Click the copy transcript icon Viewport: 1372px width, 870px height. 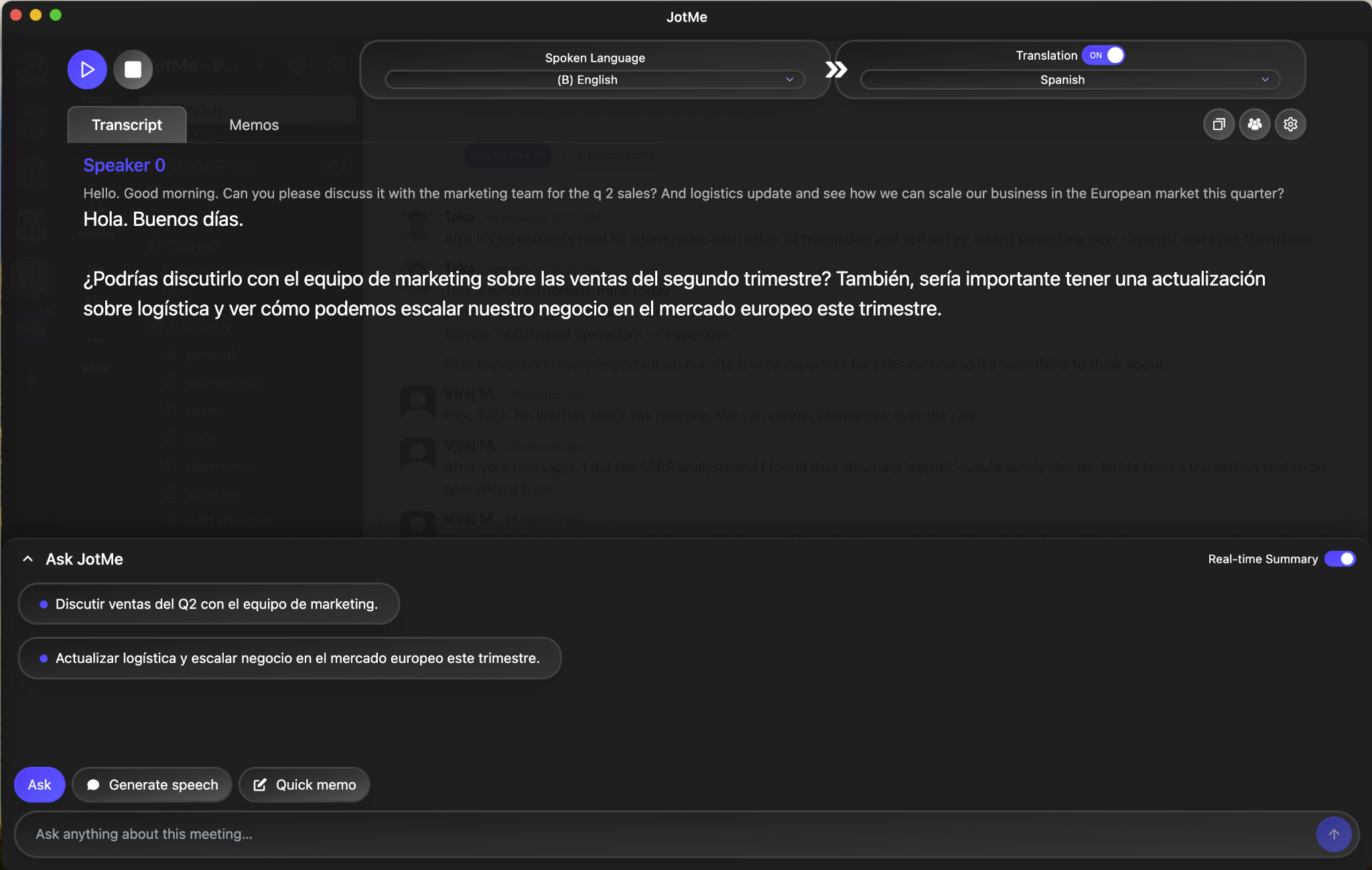[1219, 124]
